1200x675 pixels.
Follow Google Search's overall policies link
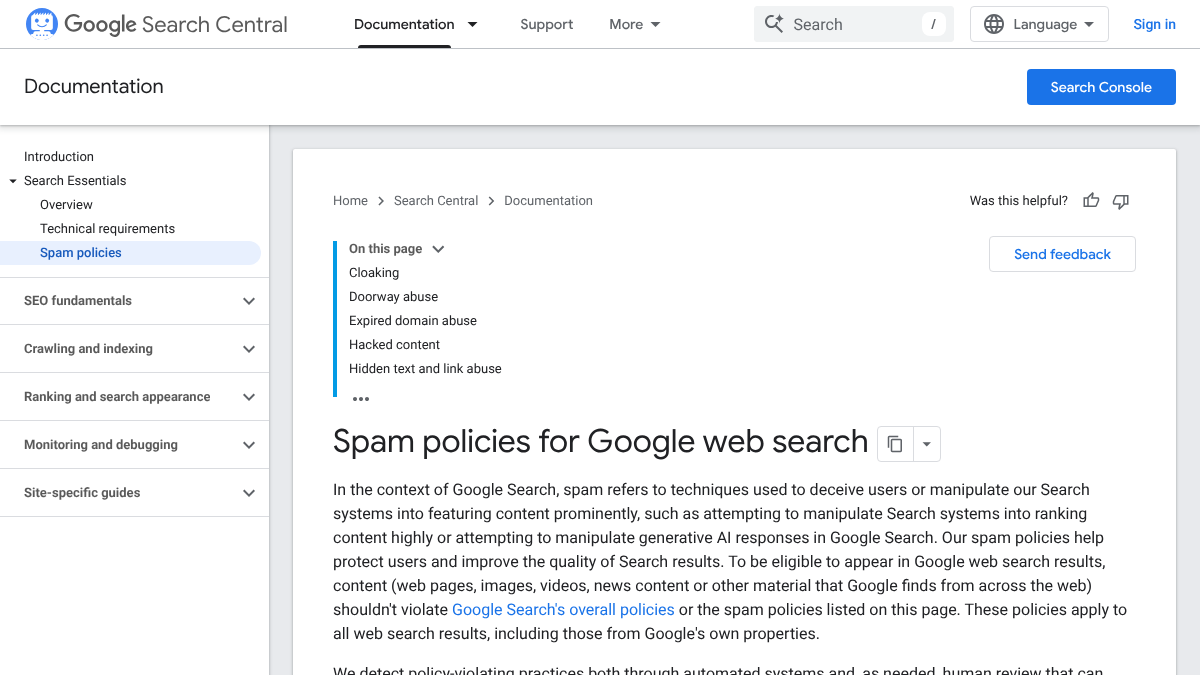pyautogui.click(x=563, y=610)
